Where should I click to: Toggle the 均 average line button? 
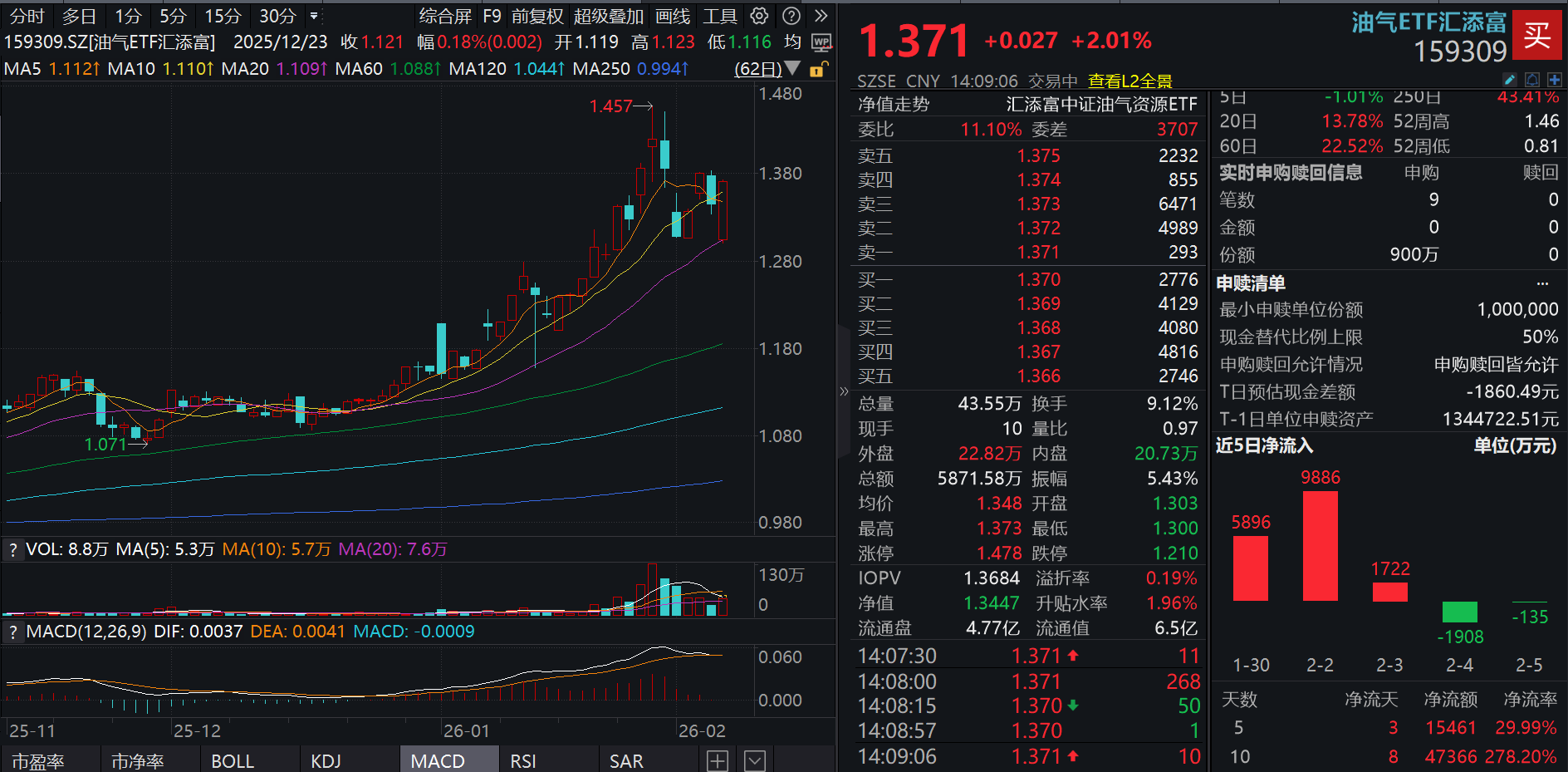click(x=791, y=42)
